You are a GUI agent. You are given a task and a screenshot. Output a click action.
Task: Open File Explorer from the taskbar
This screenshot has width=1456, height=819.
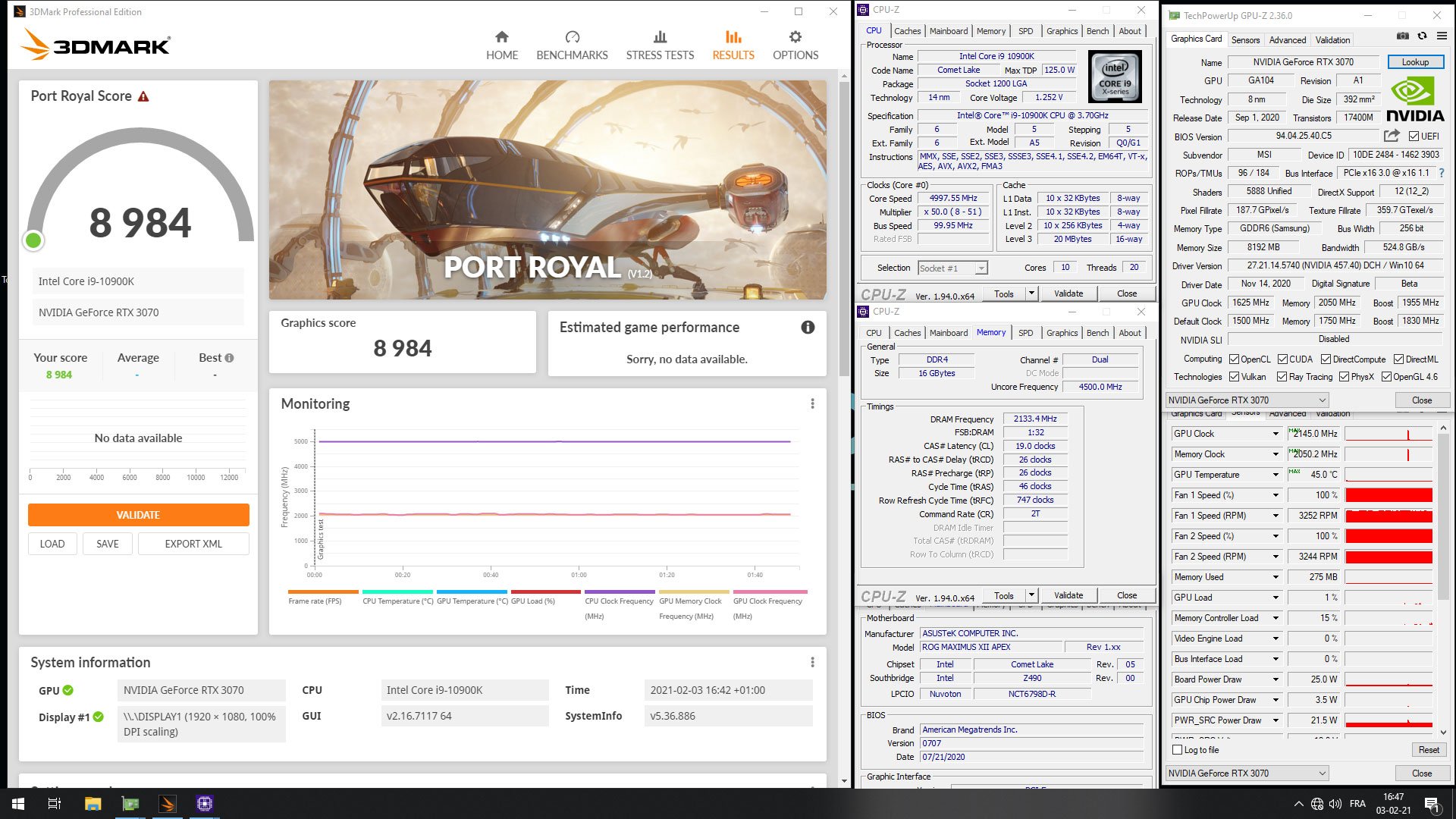pos(93,804)
